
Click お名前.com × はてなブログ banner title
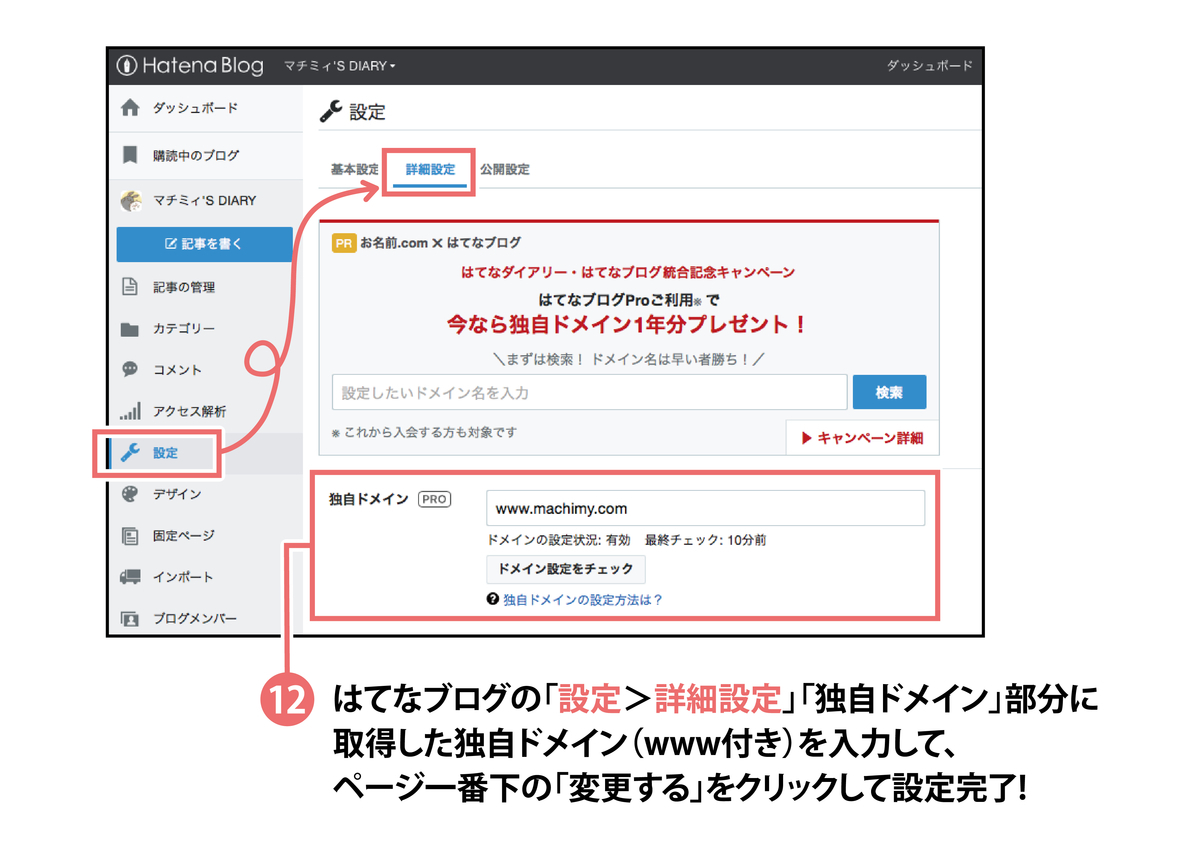point(441,243)
